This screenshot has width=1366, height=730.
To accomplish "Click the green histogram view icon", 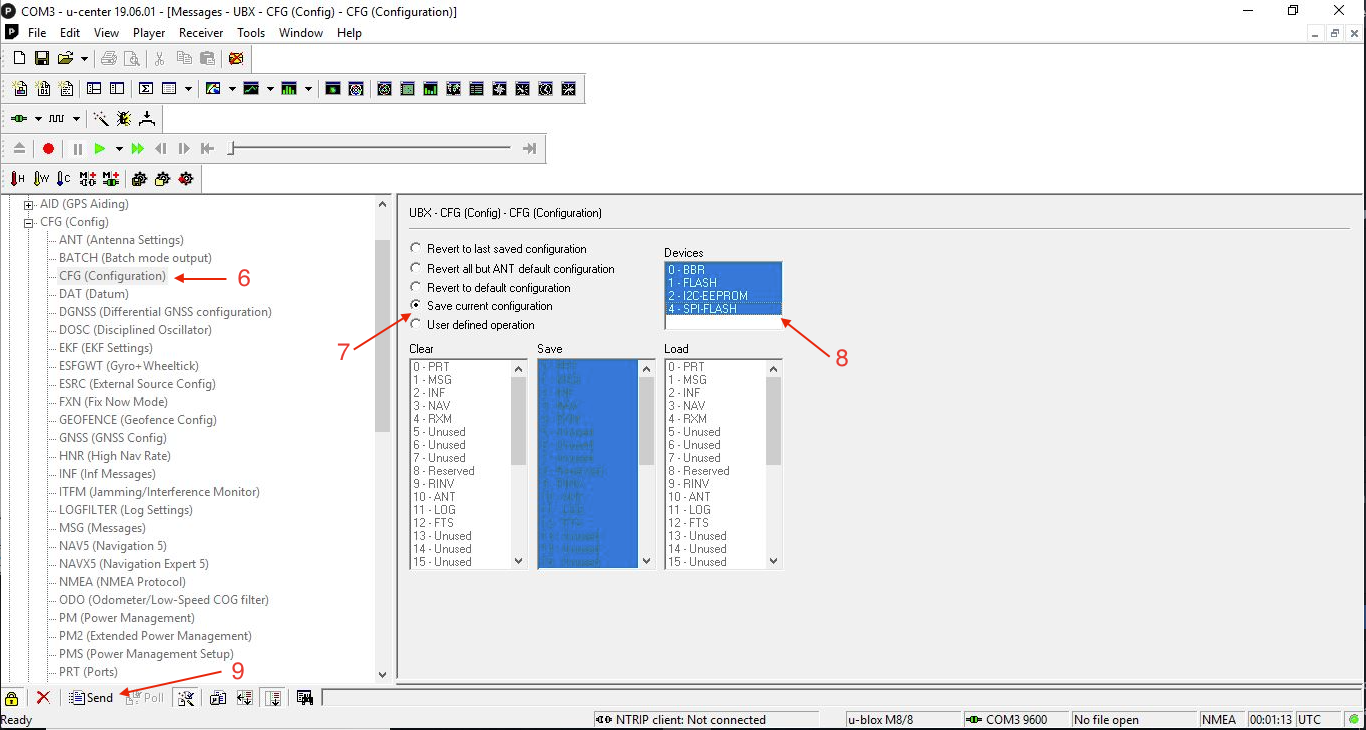I will 289,89.
